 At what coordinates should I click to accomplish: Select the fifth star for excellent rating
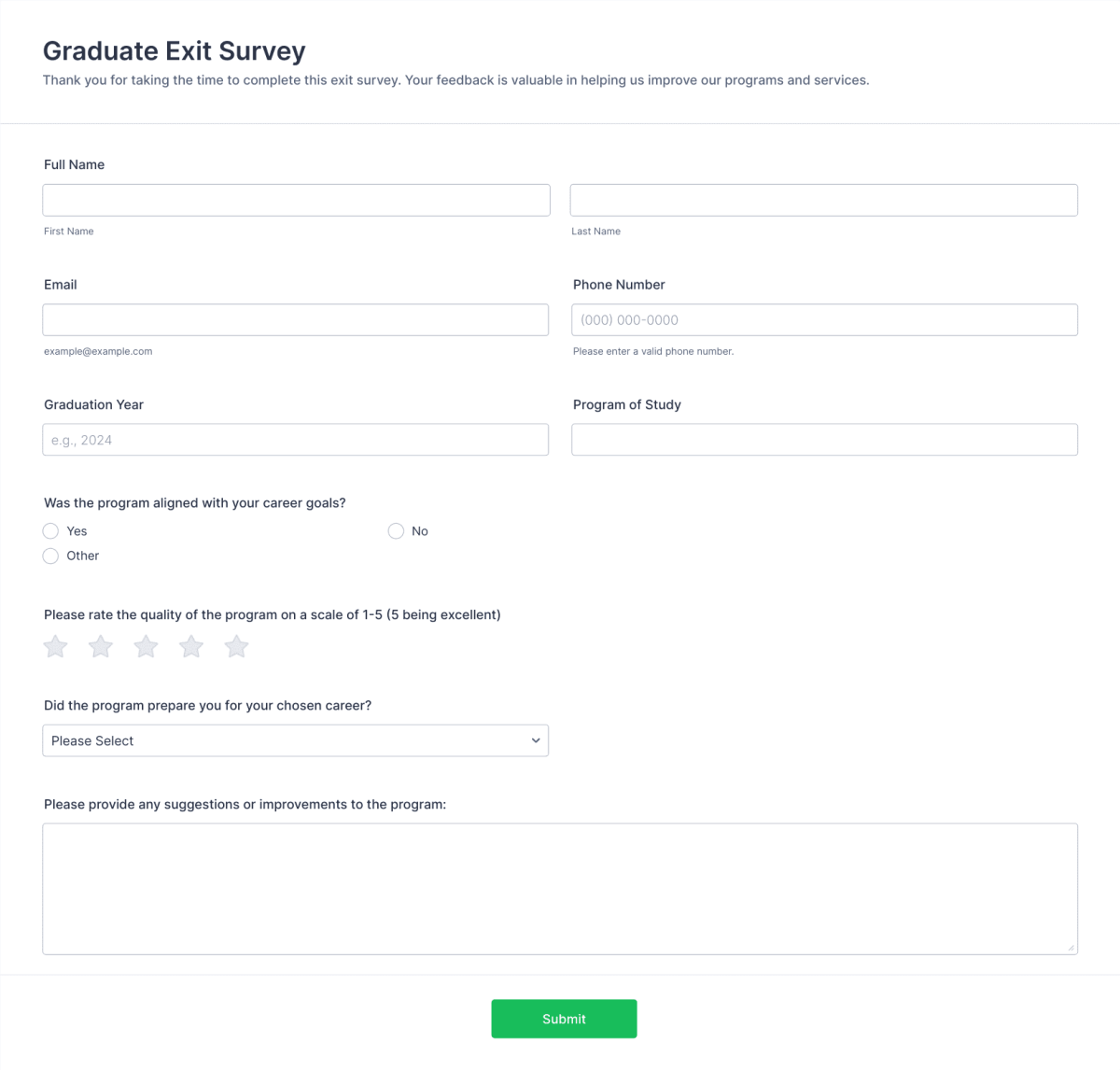pos(236,646)
